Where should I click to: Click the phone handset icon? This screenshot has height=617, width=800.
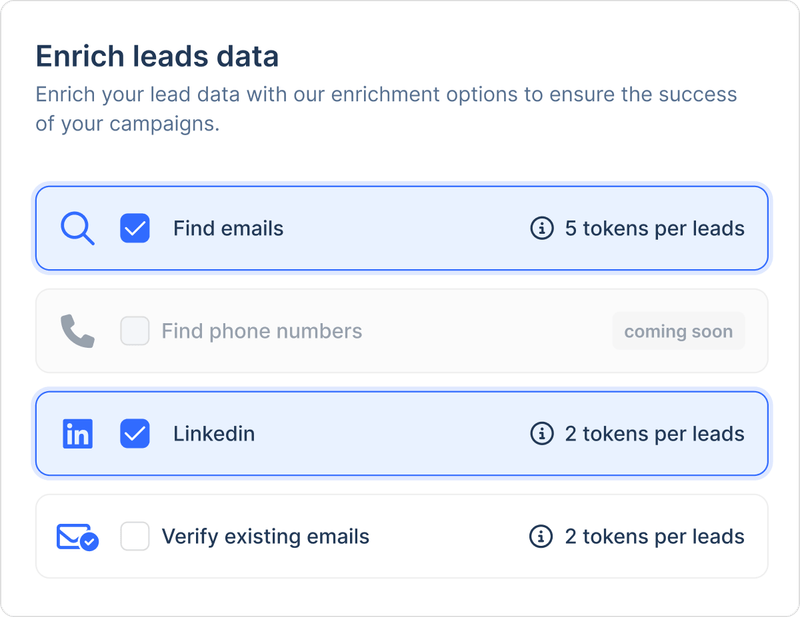(77, 331)
